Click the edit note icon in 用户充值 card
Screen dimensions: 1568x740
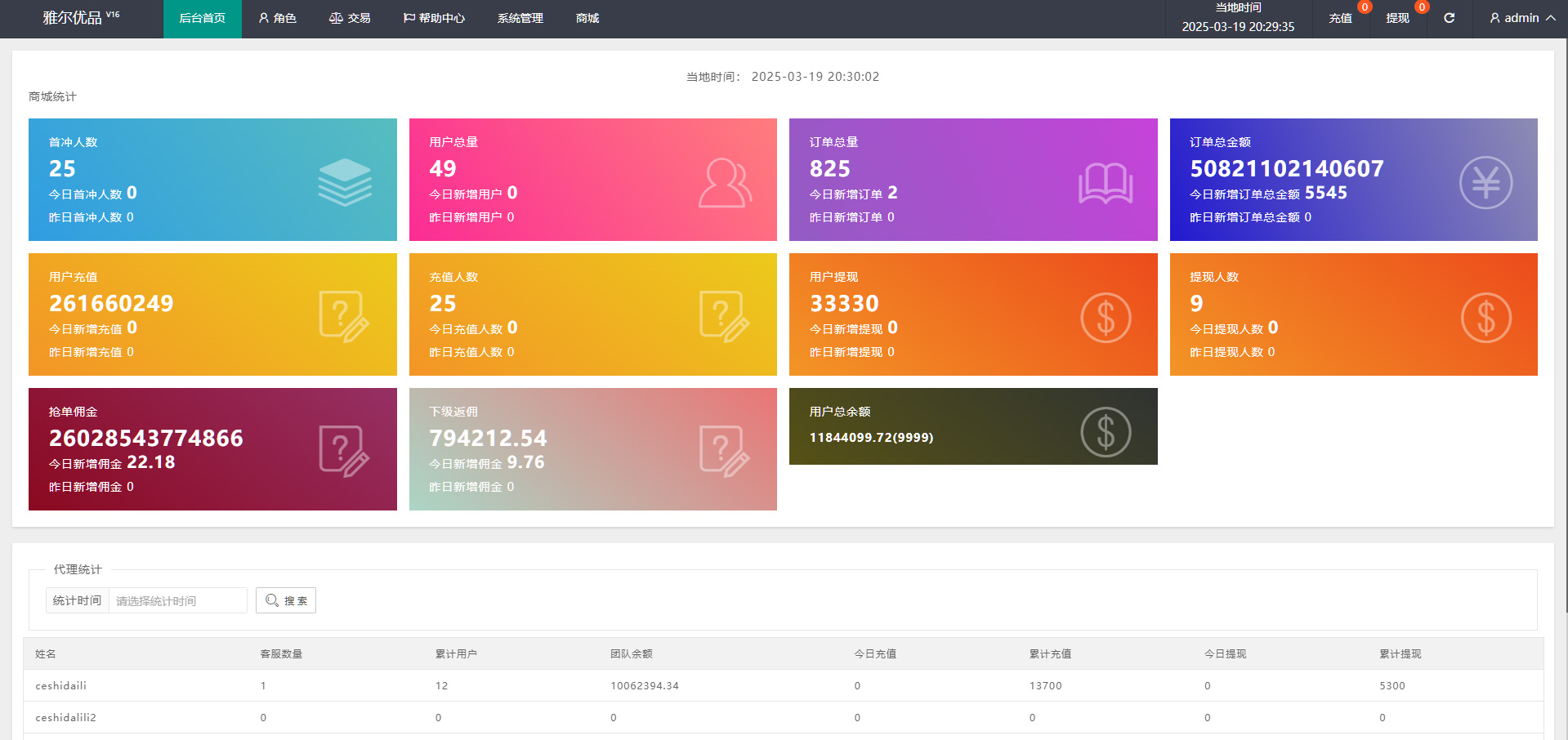[x=344, y=316]
